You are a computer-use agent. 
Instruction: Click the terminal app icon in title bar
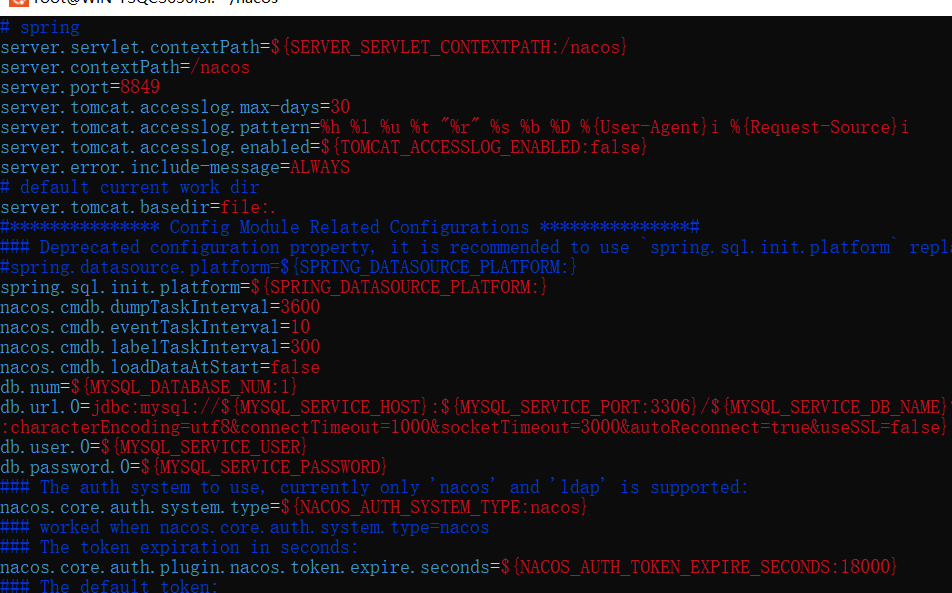12,3
